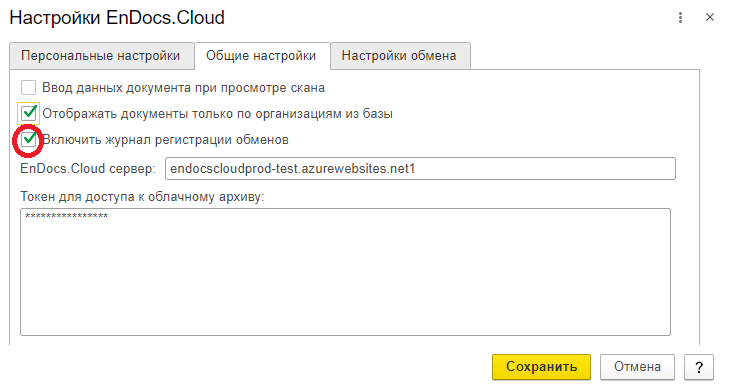Viewport: 730px width, 390px height.
Task: Switch to Персональные настройки tab
Action: (101, 56)
